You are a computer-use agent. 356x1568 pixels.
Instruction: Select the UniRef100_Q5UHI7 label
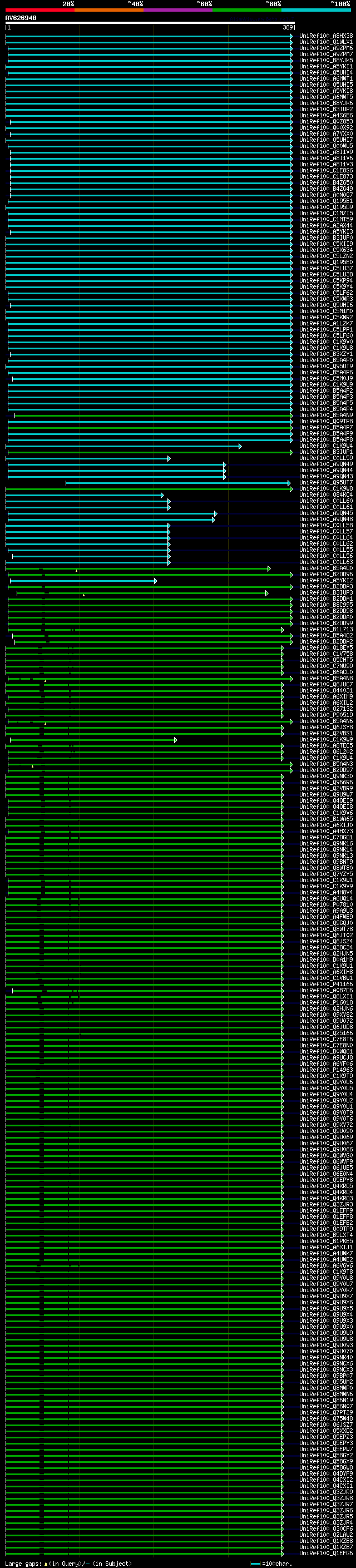(326, 140)
